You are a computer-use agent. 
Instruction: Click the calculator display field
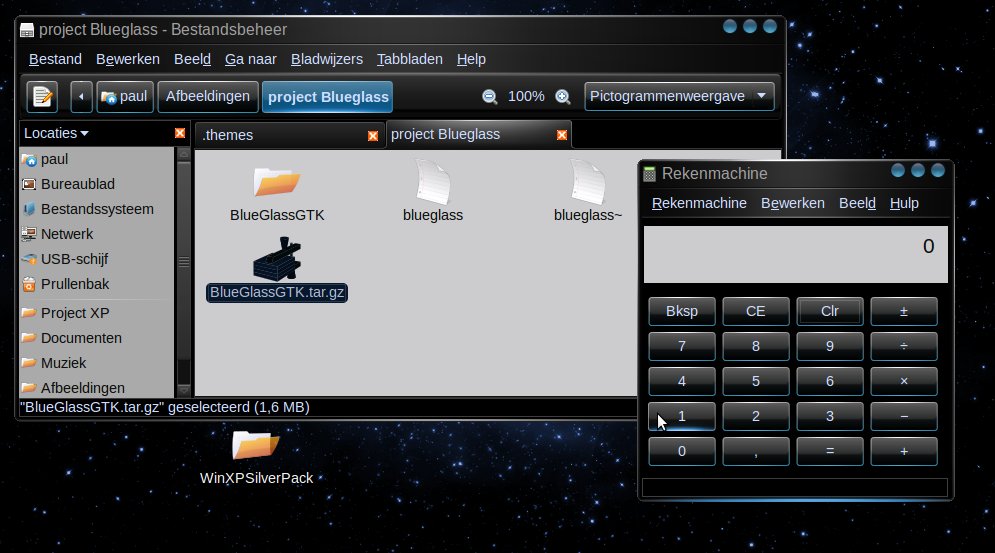click(796, 255)
